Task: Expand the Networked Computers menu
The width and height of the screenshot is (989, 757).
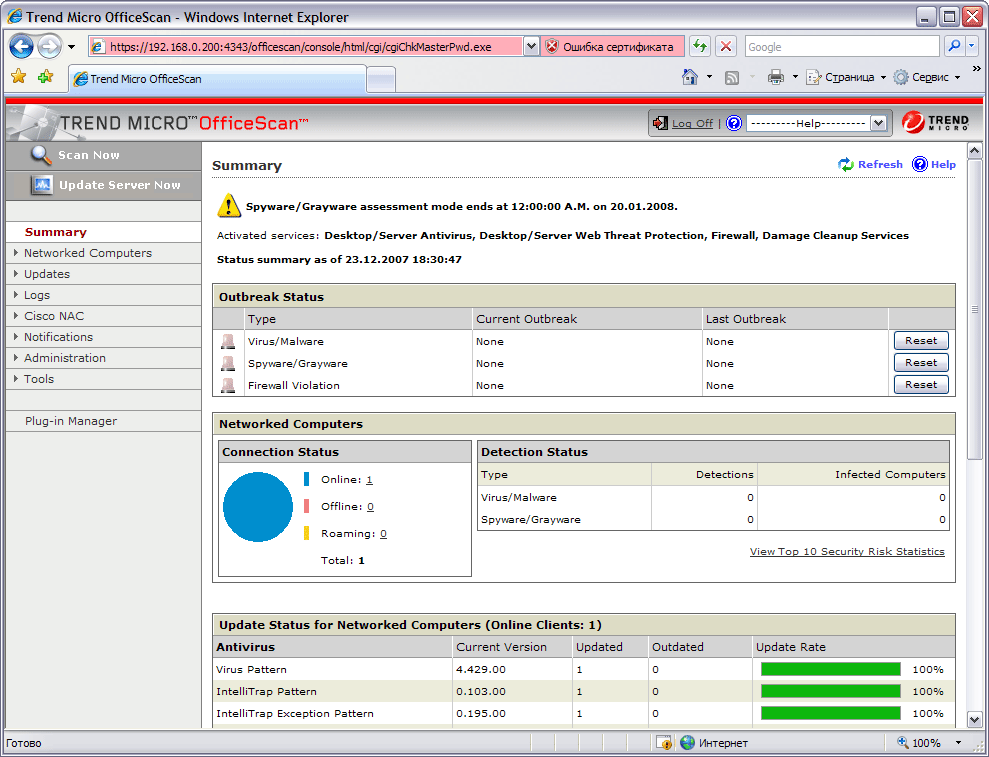Action: (x=88, y=253)
